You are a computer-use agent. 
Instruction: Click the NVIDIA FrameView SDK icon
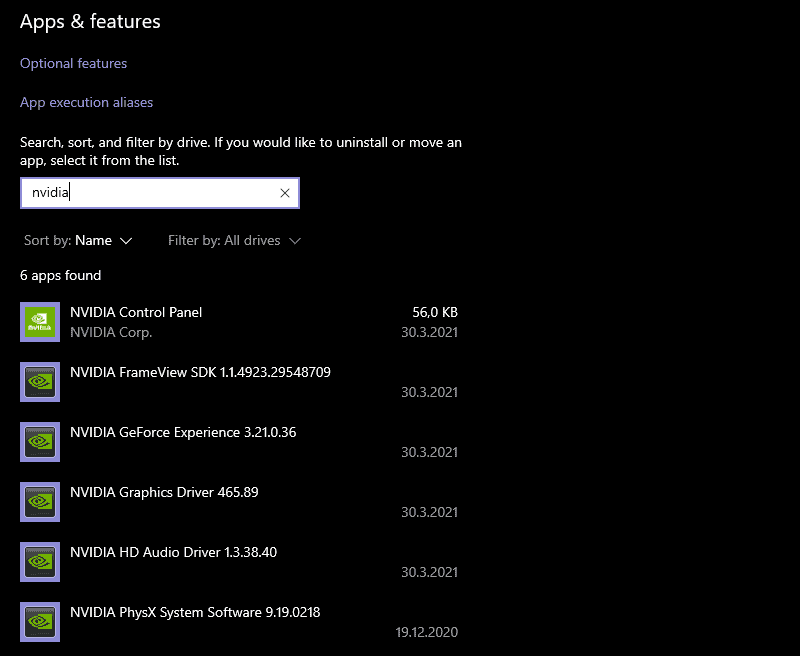click(x=40, y=382)
